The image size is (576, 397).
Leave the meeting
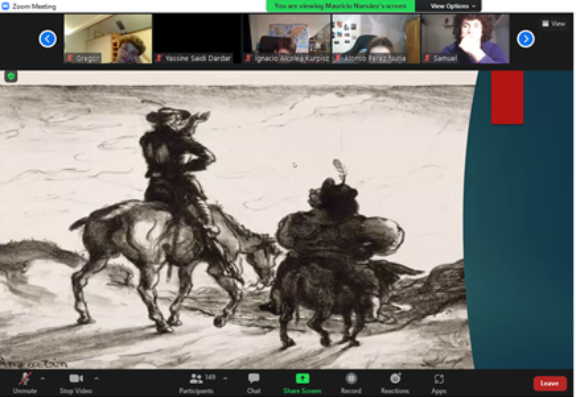tap(549, 383)
